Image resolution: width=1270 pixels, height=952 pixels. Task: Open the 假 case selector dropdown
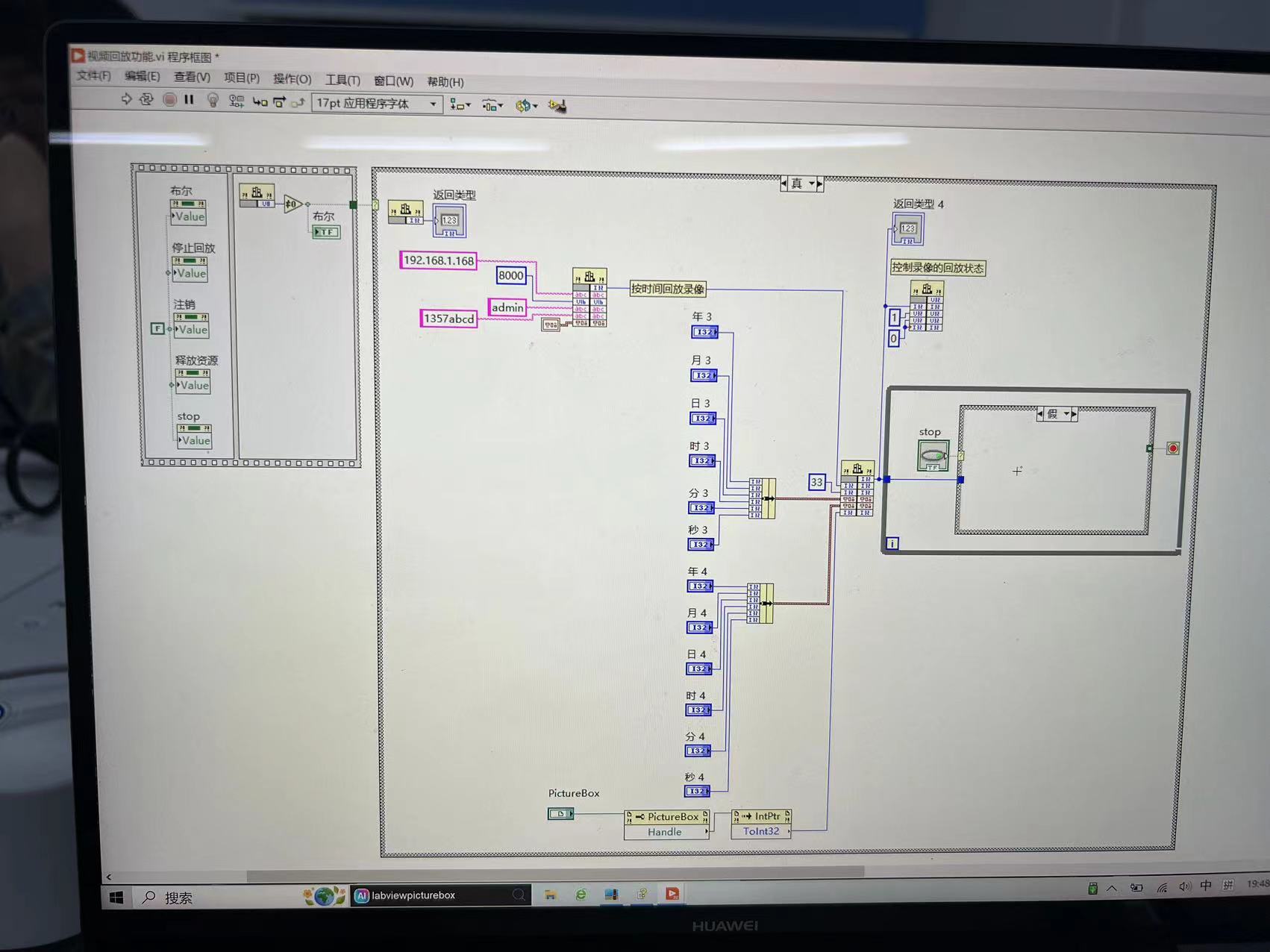1066,413
